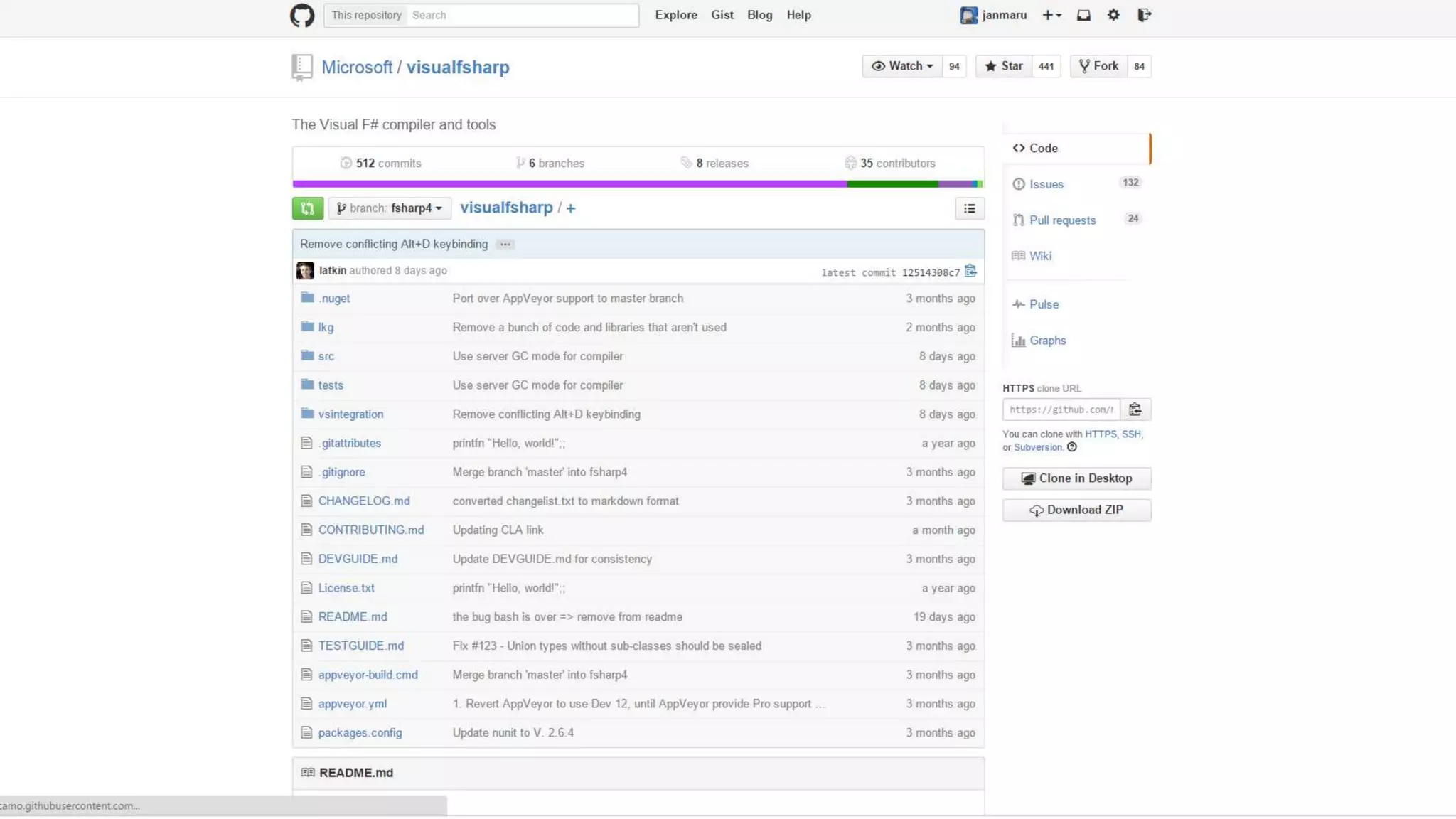Open the Pull requests tab
This screenshot has height=819, width=1456.
(x=1062, y=220)
